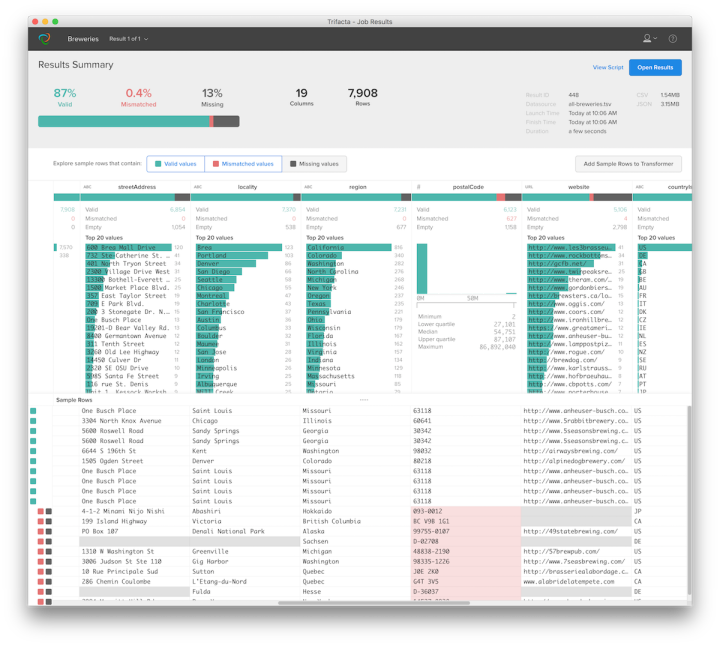This screenshot has width=720, height=646.
Task: Click the 13% Missing statistic
Action: [x=212, y=98]
